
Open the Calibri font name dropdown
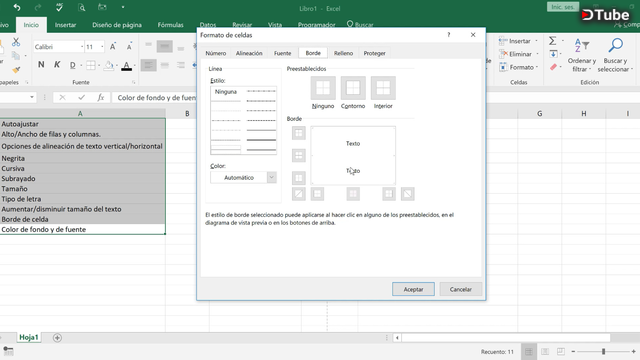[x=82, y=47]
